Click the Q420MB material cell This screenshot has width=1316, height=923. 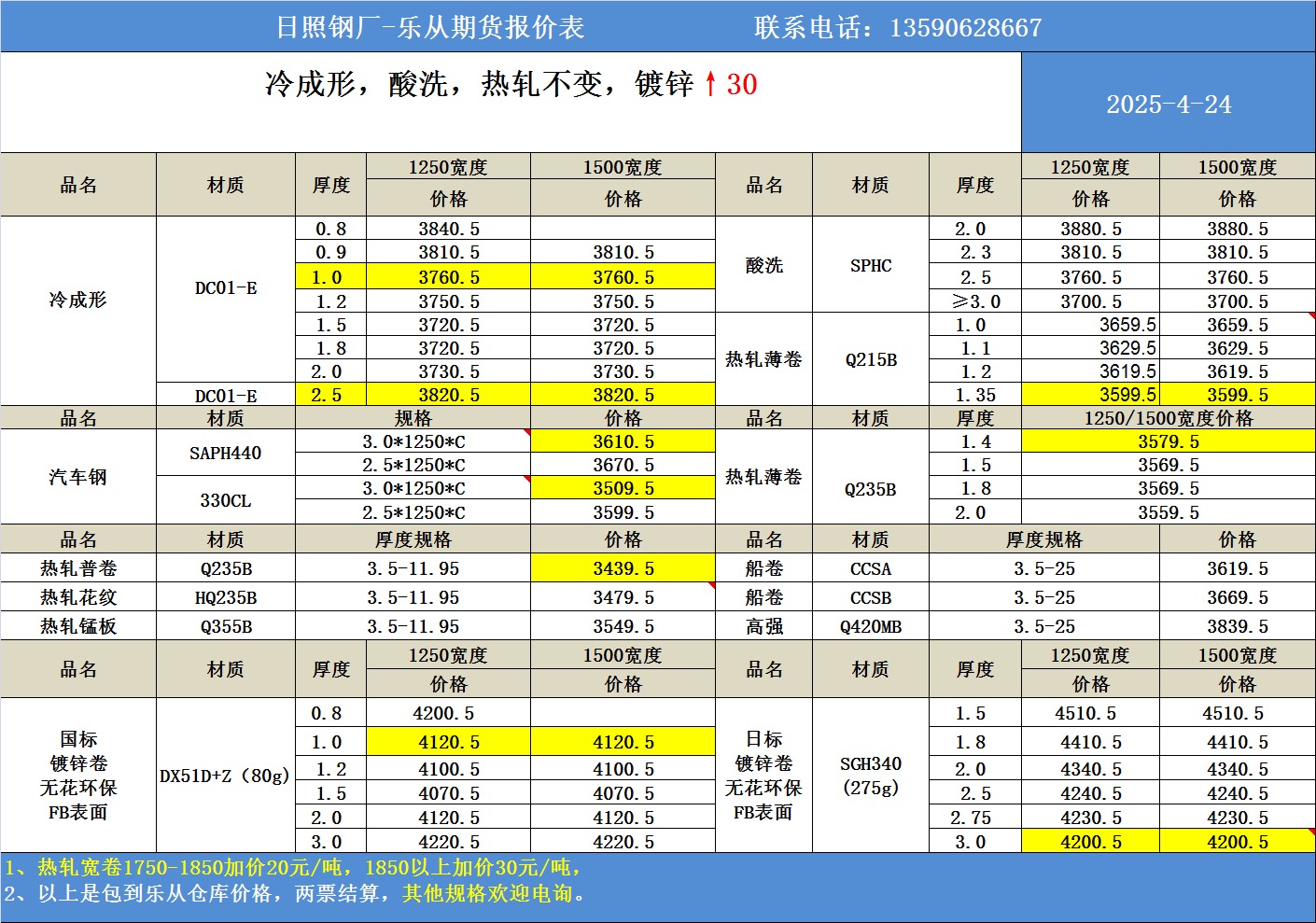click(871, 626)
